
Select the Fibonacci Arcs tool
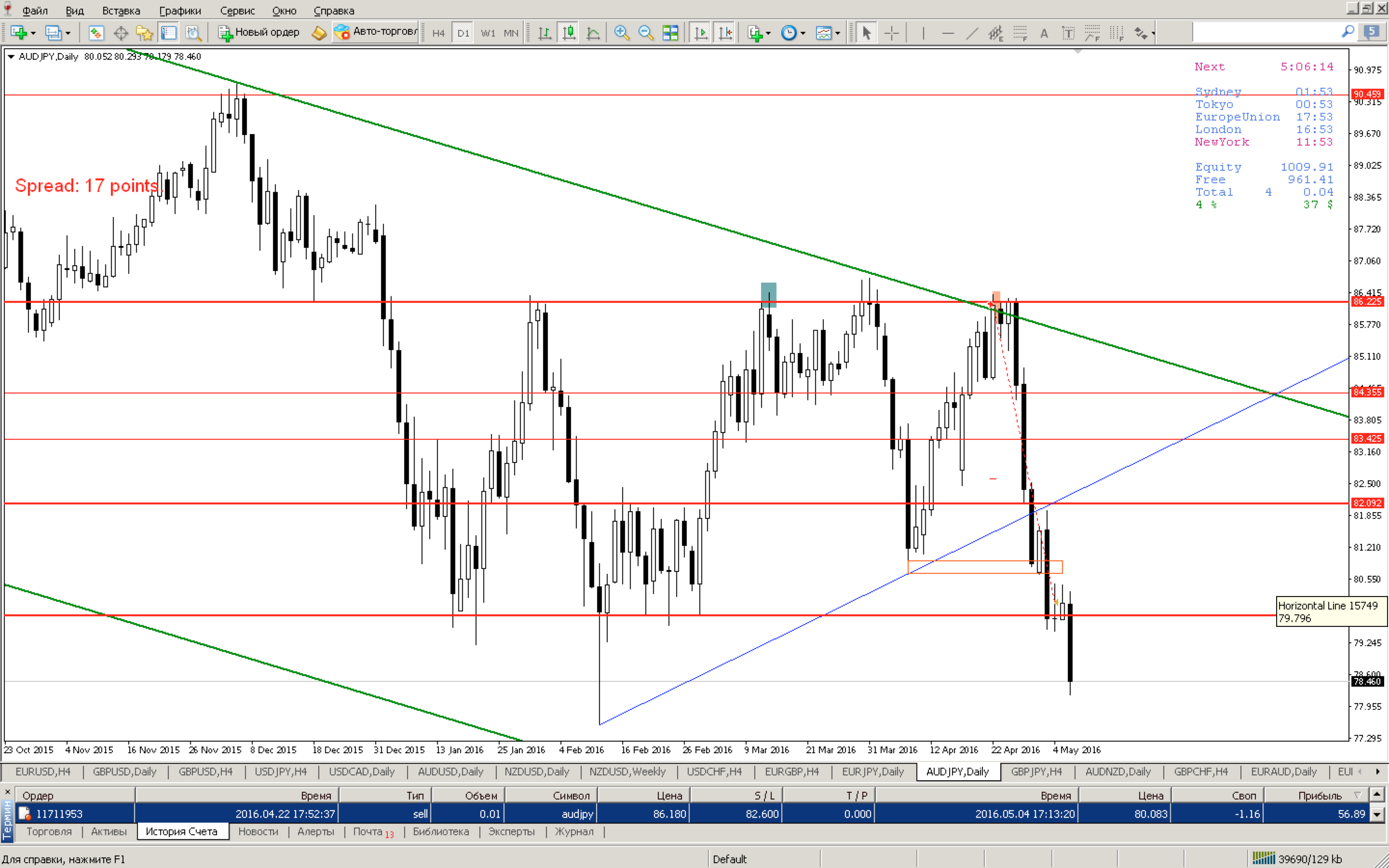point(1092,33)
